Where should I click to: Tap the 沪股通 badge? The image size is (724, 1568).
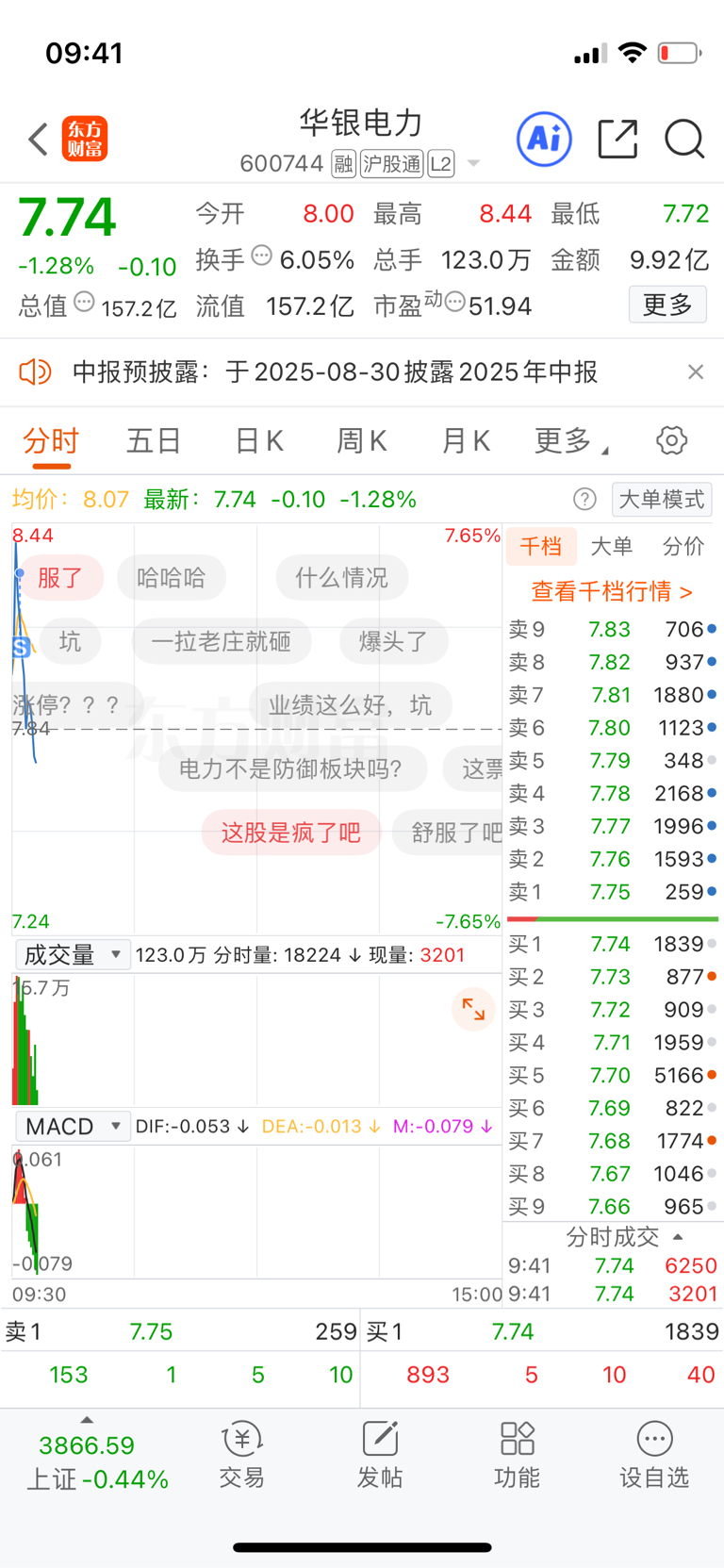tap(392, 164)
